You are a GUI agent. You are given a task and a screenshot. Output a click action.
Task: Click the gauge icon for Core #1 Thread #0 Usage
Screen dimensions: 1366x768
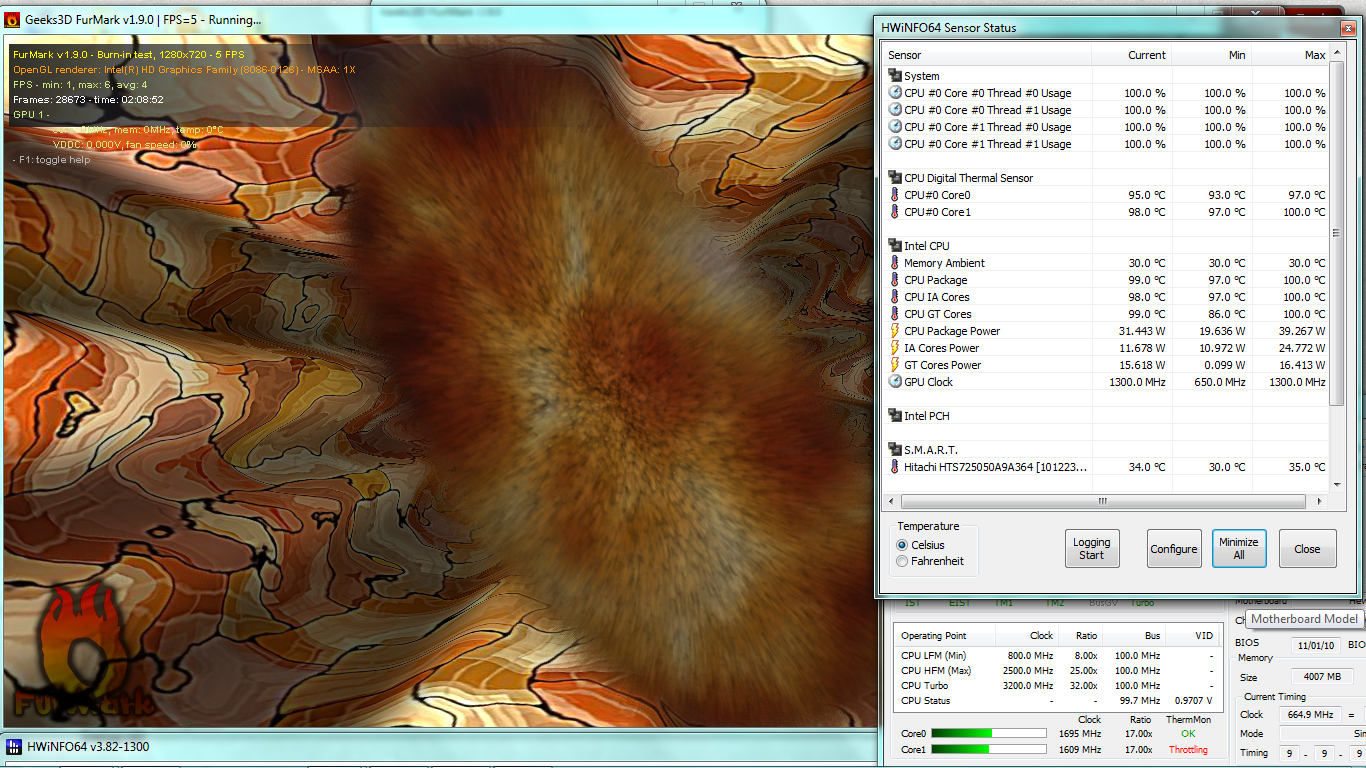pos(895,127)
